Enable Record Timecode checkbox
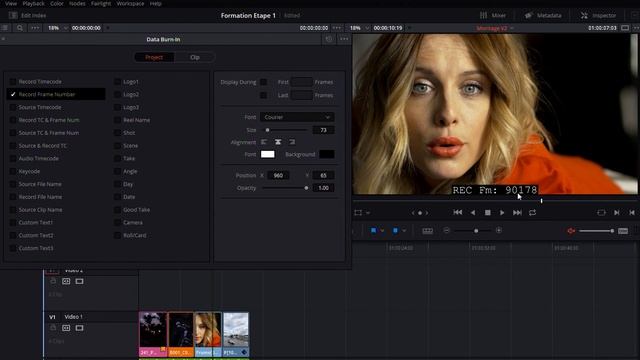 (13, 82)
